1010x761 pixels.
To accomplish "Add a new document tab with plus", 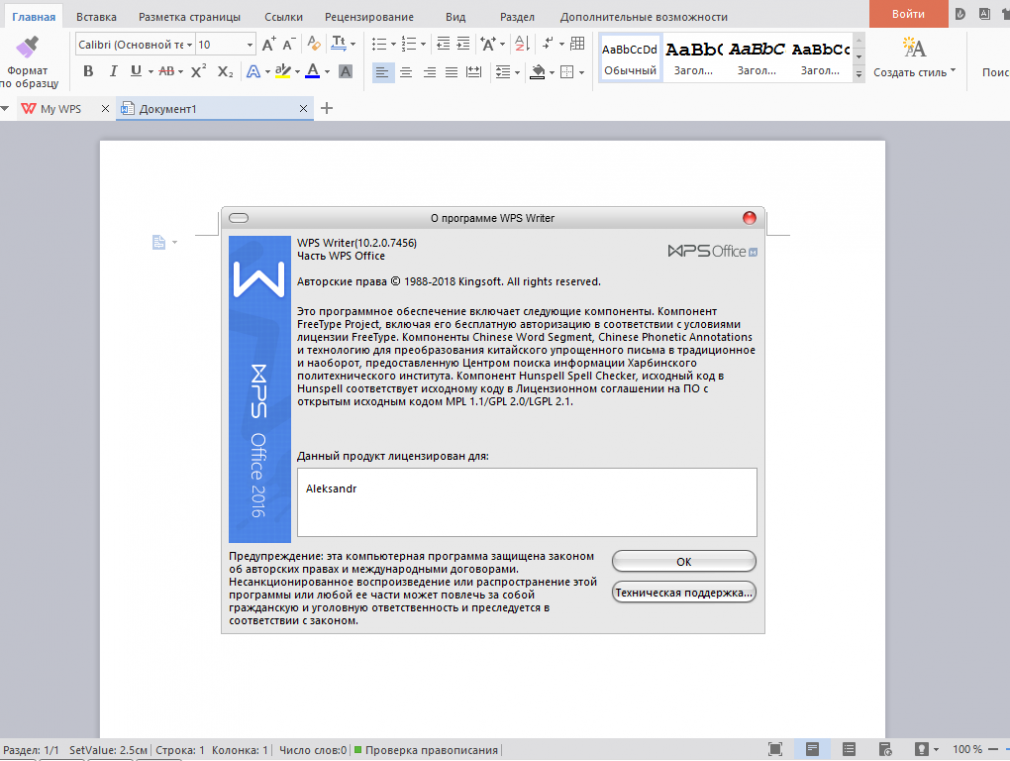I will (x=327, y=108).
